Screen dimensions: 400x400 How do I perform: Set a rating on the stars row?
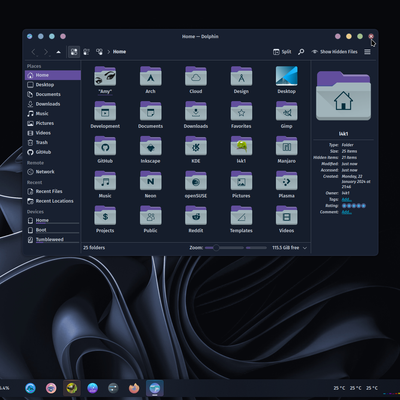coord(354,206)
